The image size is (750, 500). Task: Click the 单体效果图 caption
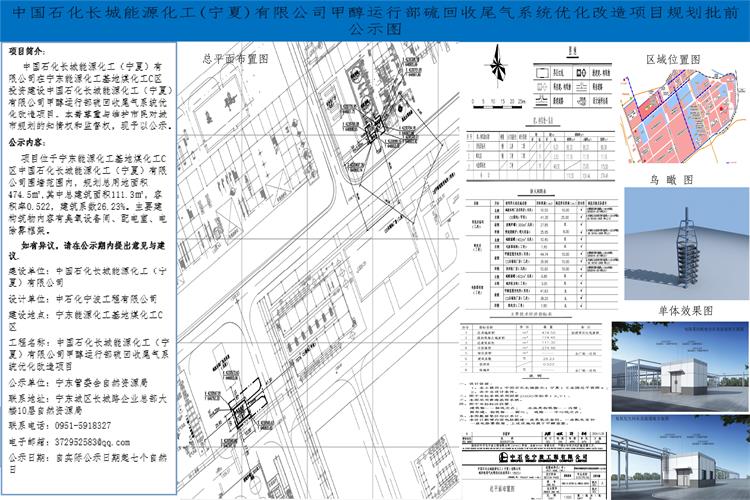pyautogui.click(x=685, y=311)
